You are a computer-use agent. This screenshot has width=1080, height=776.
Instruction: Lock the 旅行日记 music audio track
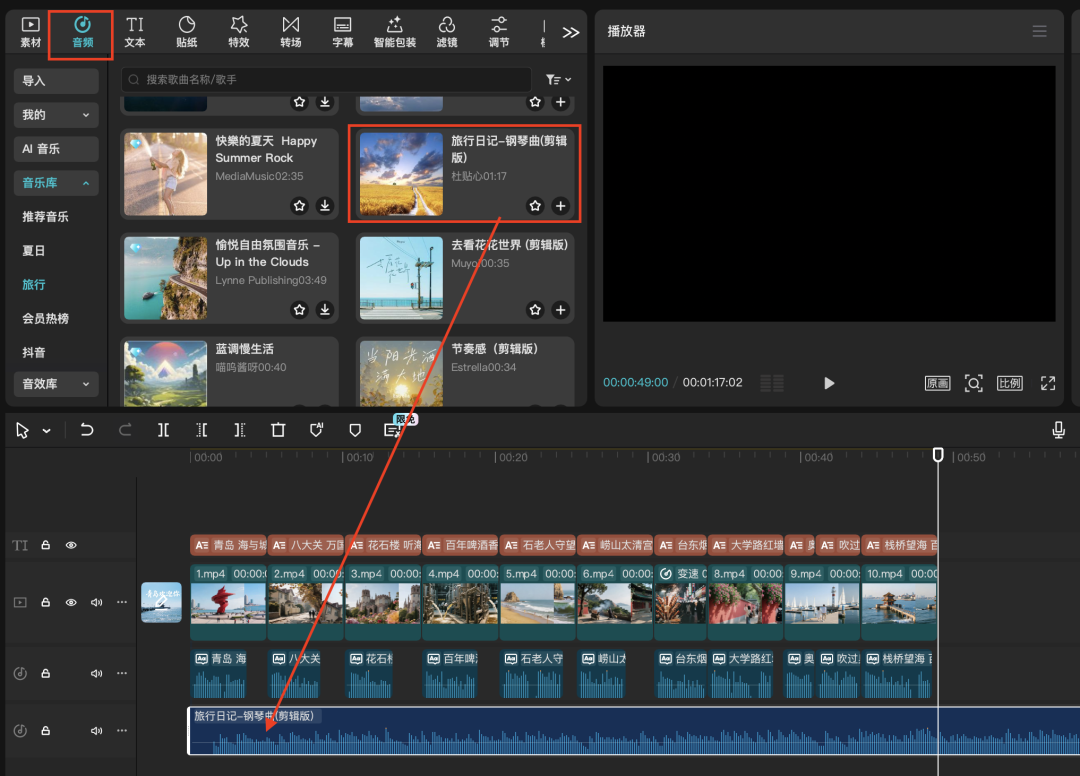(45, 731)
